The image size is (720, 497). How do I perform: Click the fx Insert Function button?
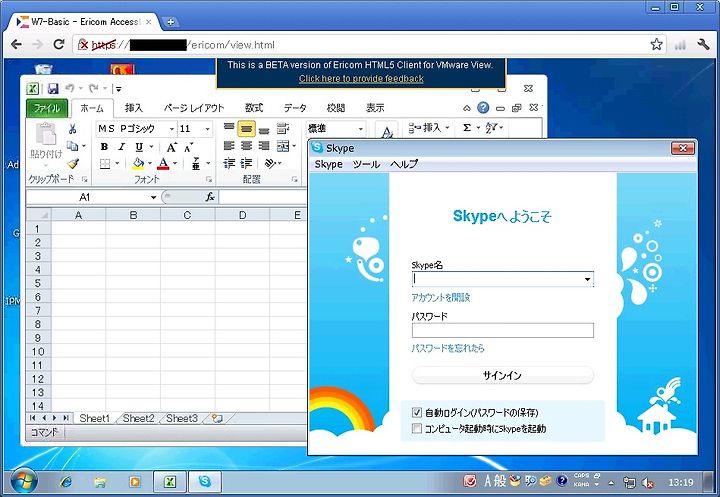[210, 197]
